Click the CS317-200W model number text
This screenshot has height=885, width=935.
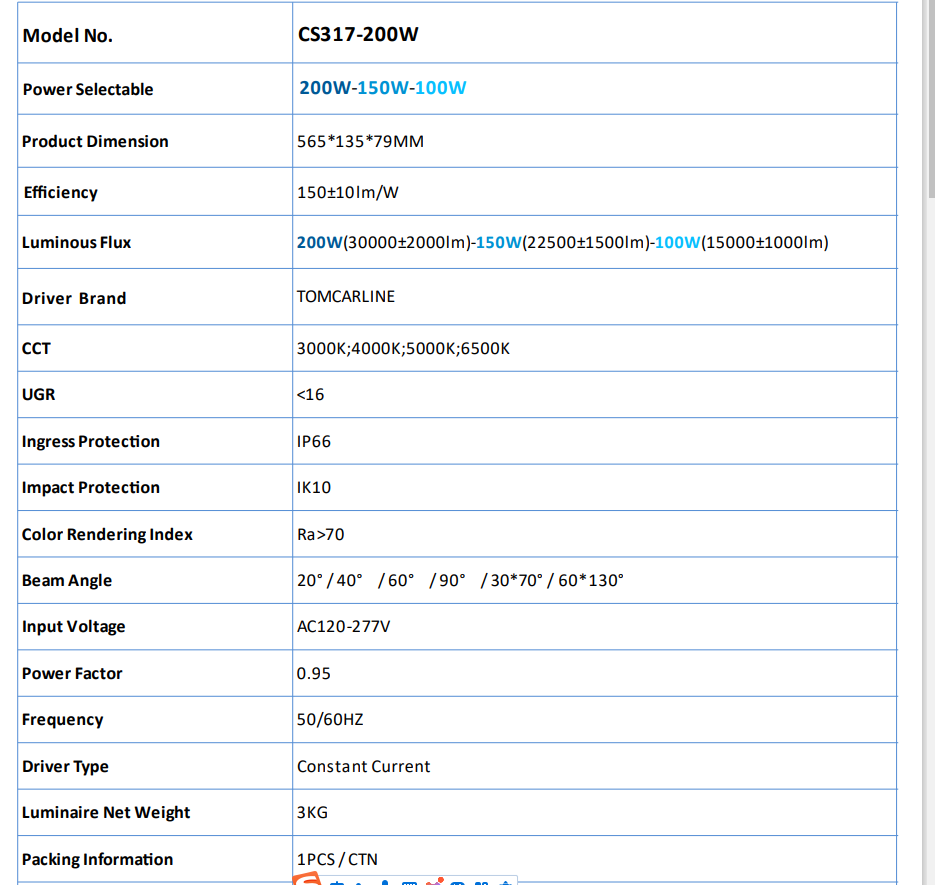pyautogui.click(x=357, y=35)
